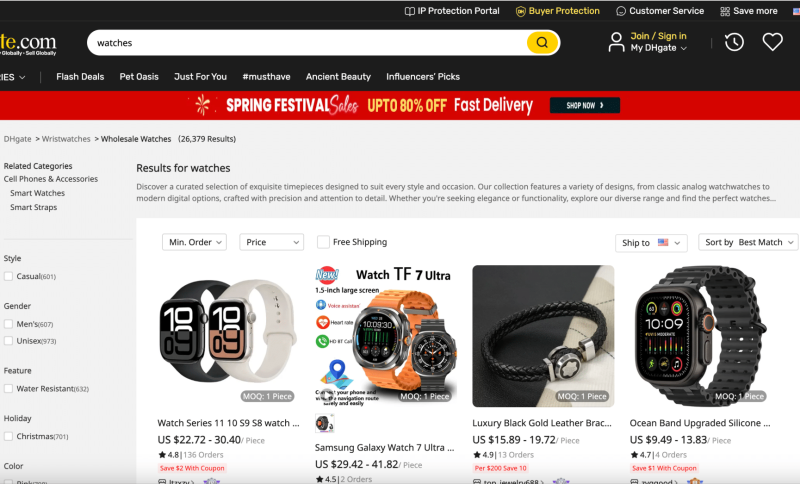The width and height of the screenshot is (800, 484).
Task: Open the wishlist heart icon
Action: [x=772, y=42]
